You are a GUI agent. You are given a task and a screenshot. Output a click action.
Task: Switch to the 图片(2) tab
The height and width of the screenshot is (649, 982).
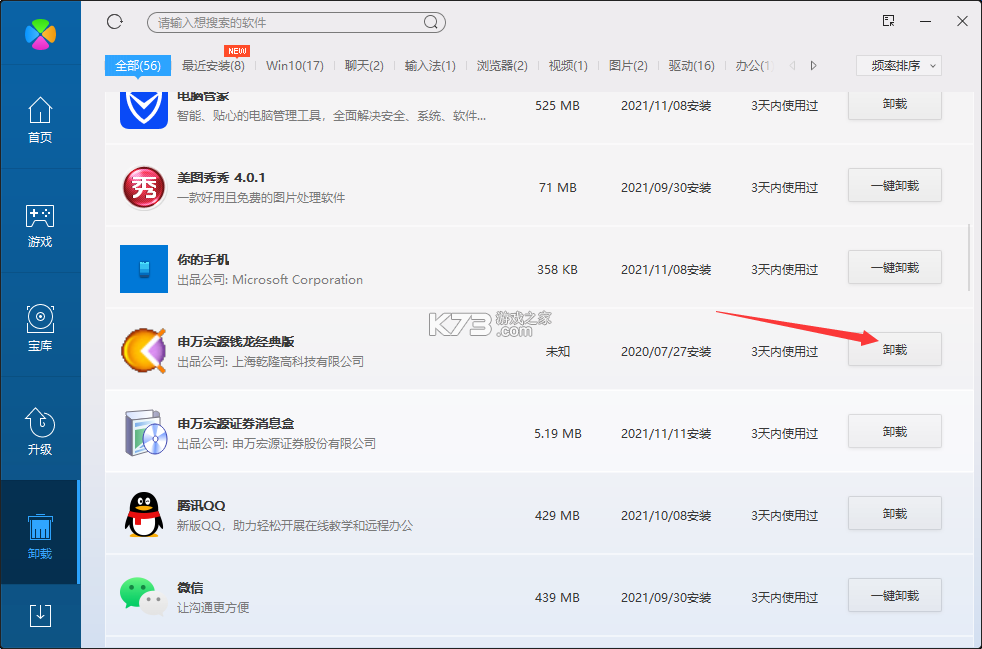628,66
